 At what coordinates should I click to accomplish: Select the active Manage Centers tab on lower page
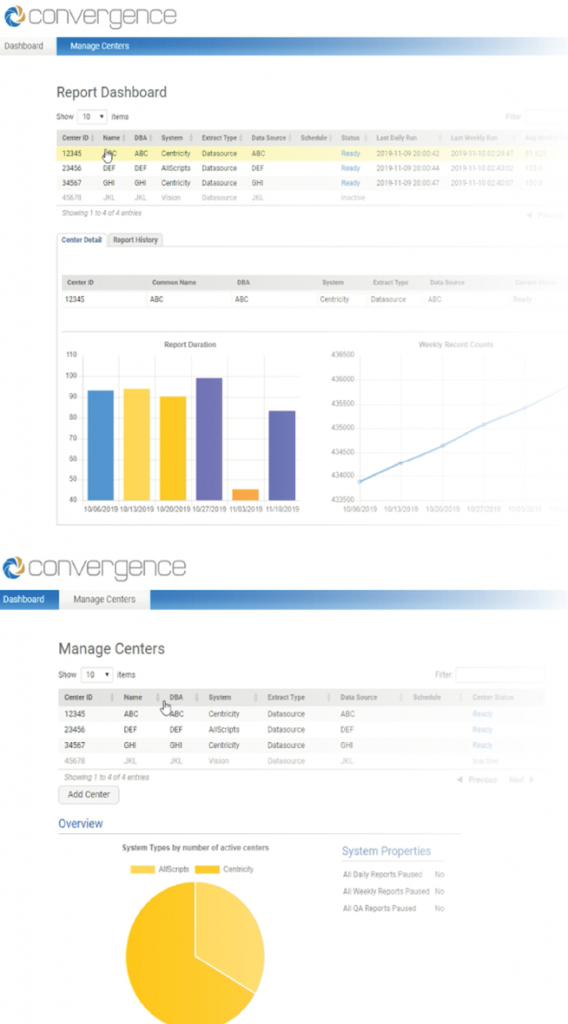click(x=104, y=600)
